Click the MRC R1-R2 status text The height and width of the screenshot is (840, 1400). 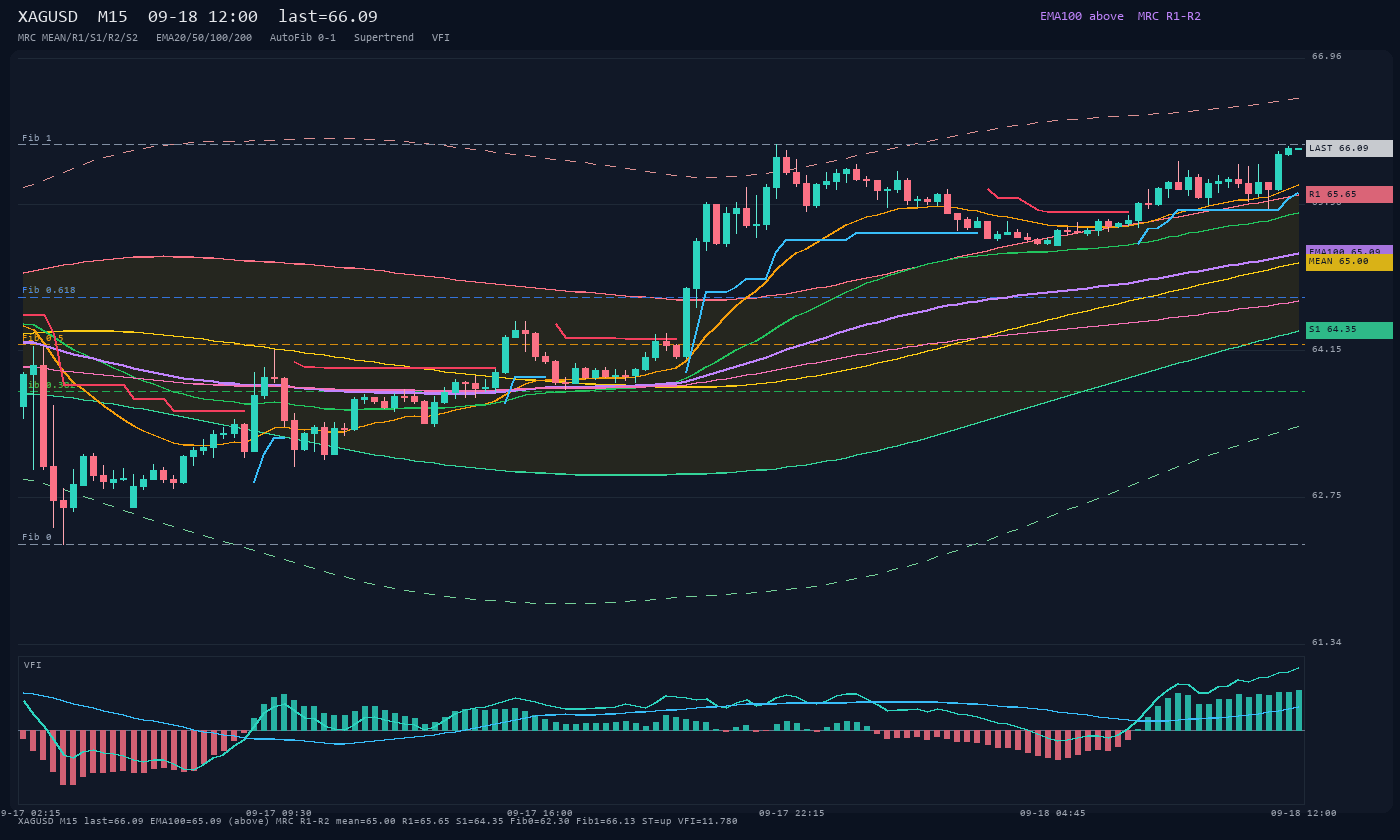[1169, 16]
